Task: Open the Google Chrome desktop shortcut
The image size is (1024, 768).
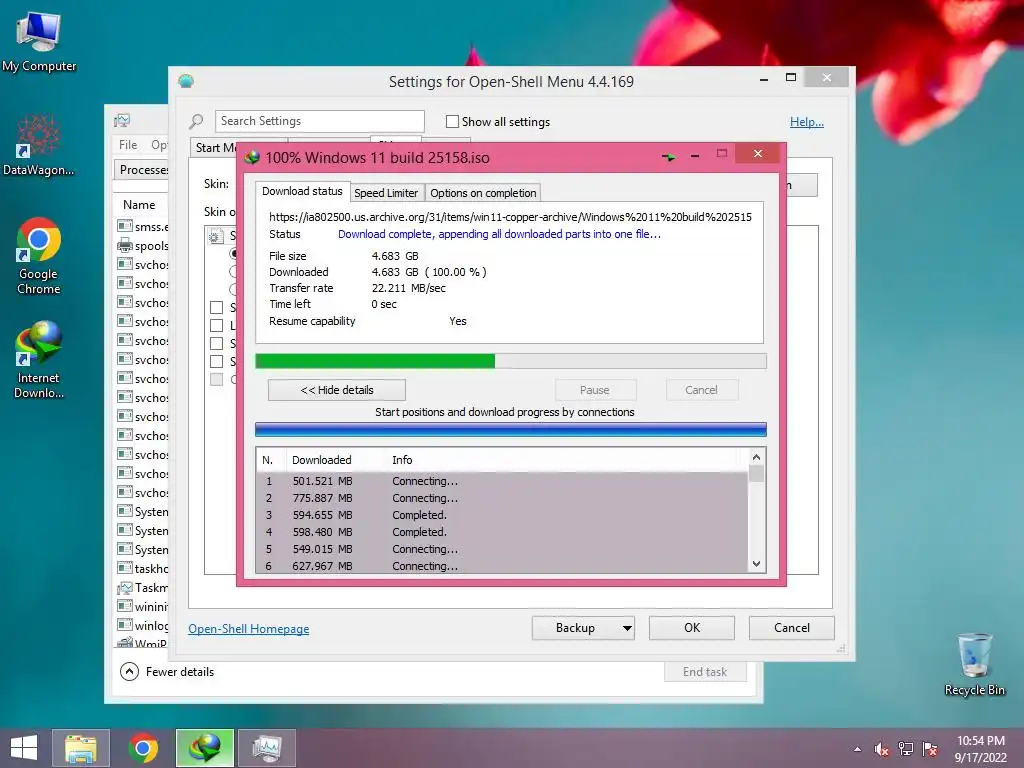Action: [x=39, y=255]
